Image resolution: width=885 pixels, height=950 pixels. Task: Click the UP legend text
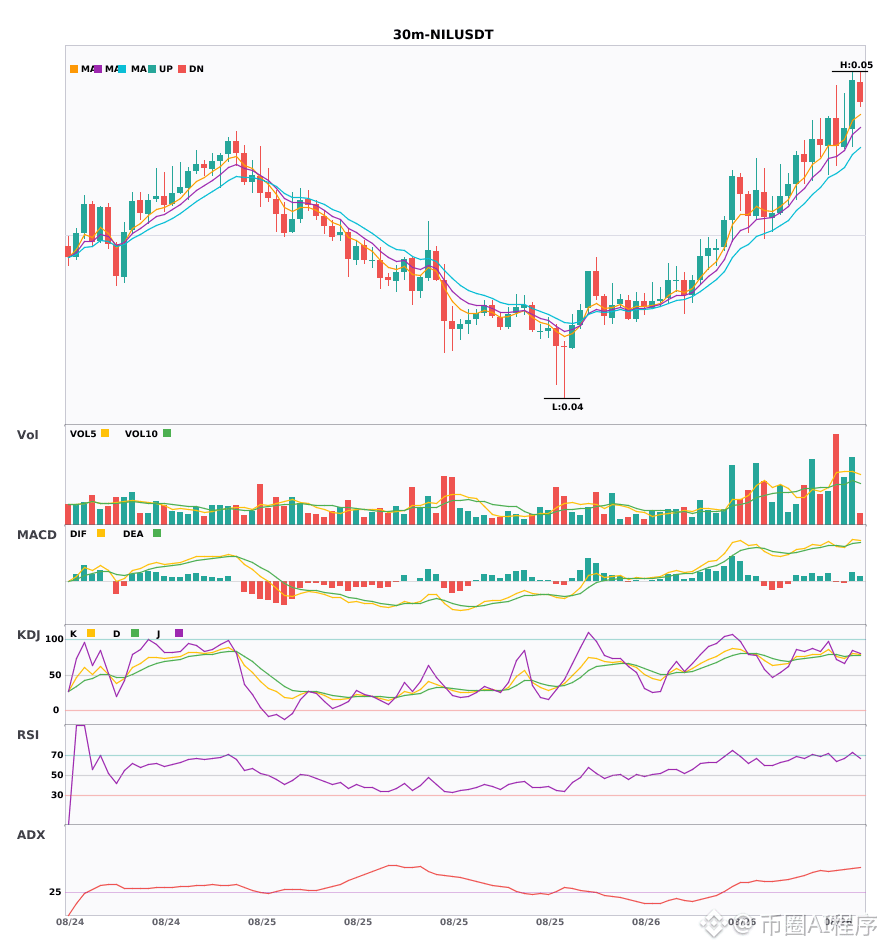coord(166,69)
